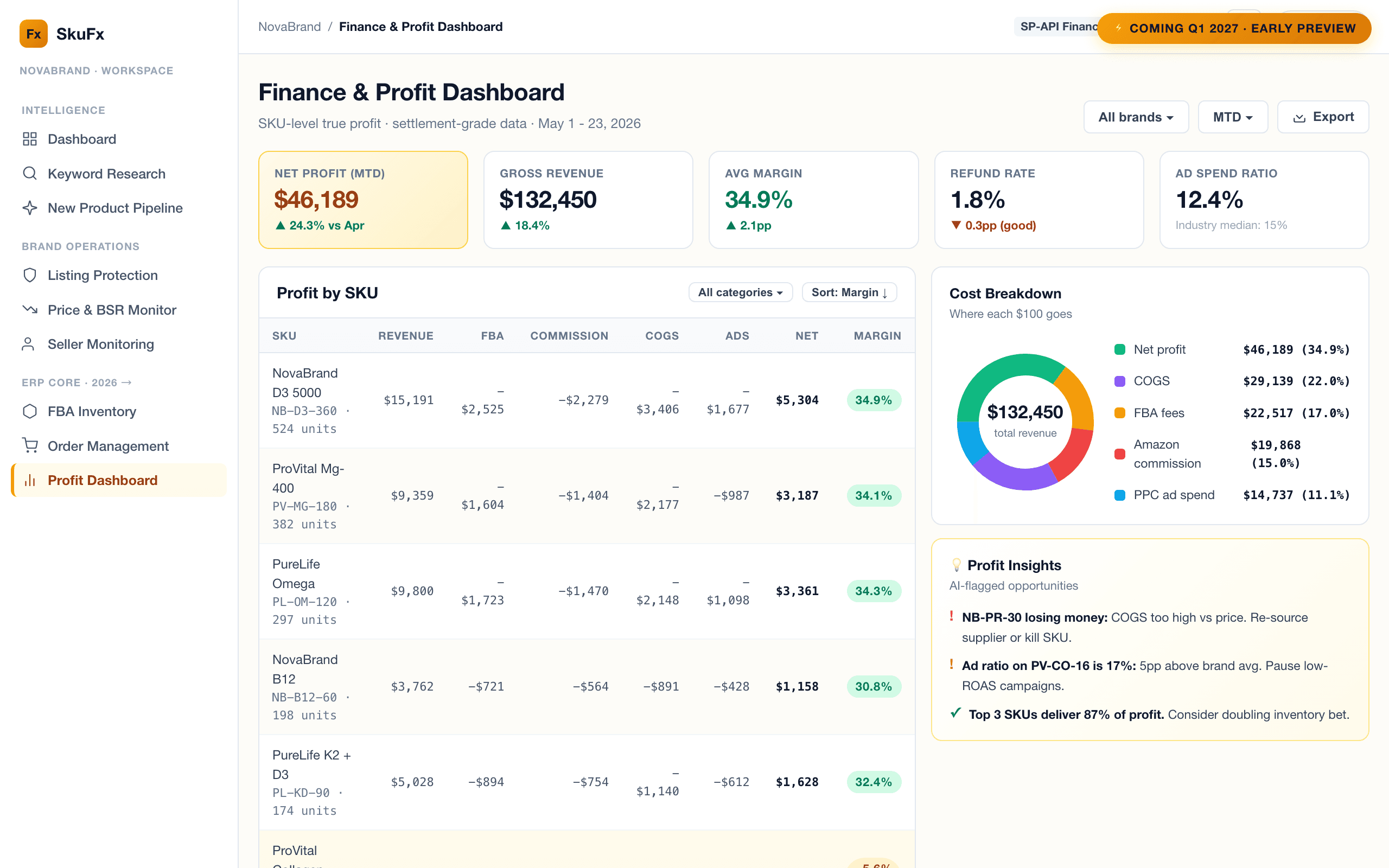Click the Price & BSR Monitor trend icon
Screen dimensions: 1389x868
coord(30,309)
